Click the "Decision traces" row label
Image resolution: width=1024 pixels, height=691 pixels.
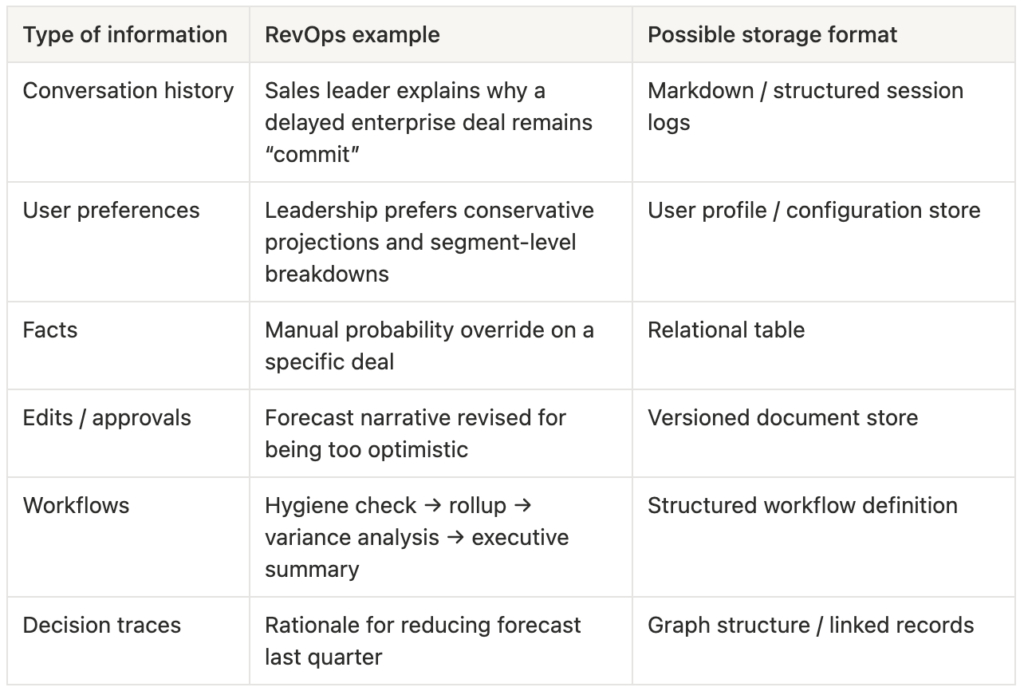[102, 625]
